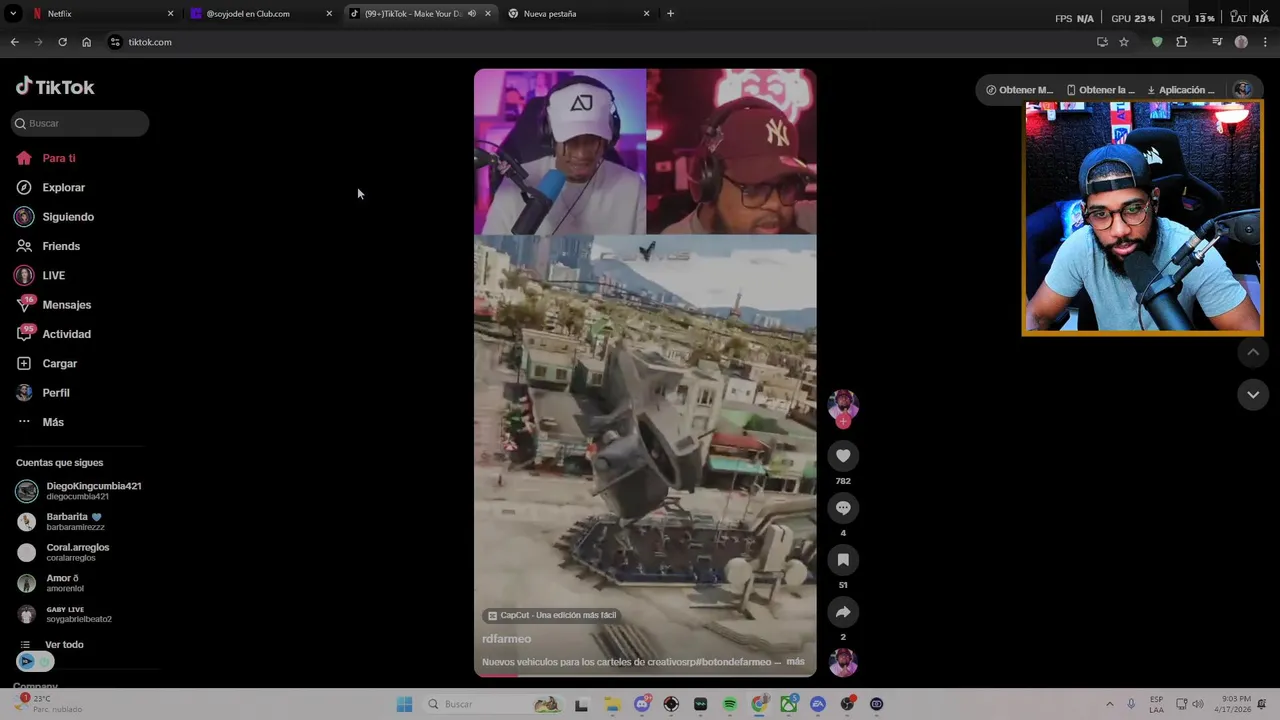Open video comments bubble icon
The image size is (1280, 720).
(x=843, y=508)
